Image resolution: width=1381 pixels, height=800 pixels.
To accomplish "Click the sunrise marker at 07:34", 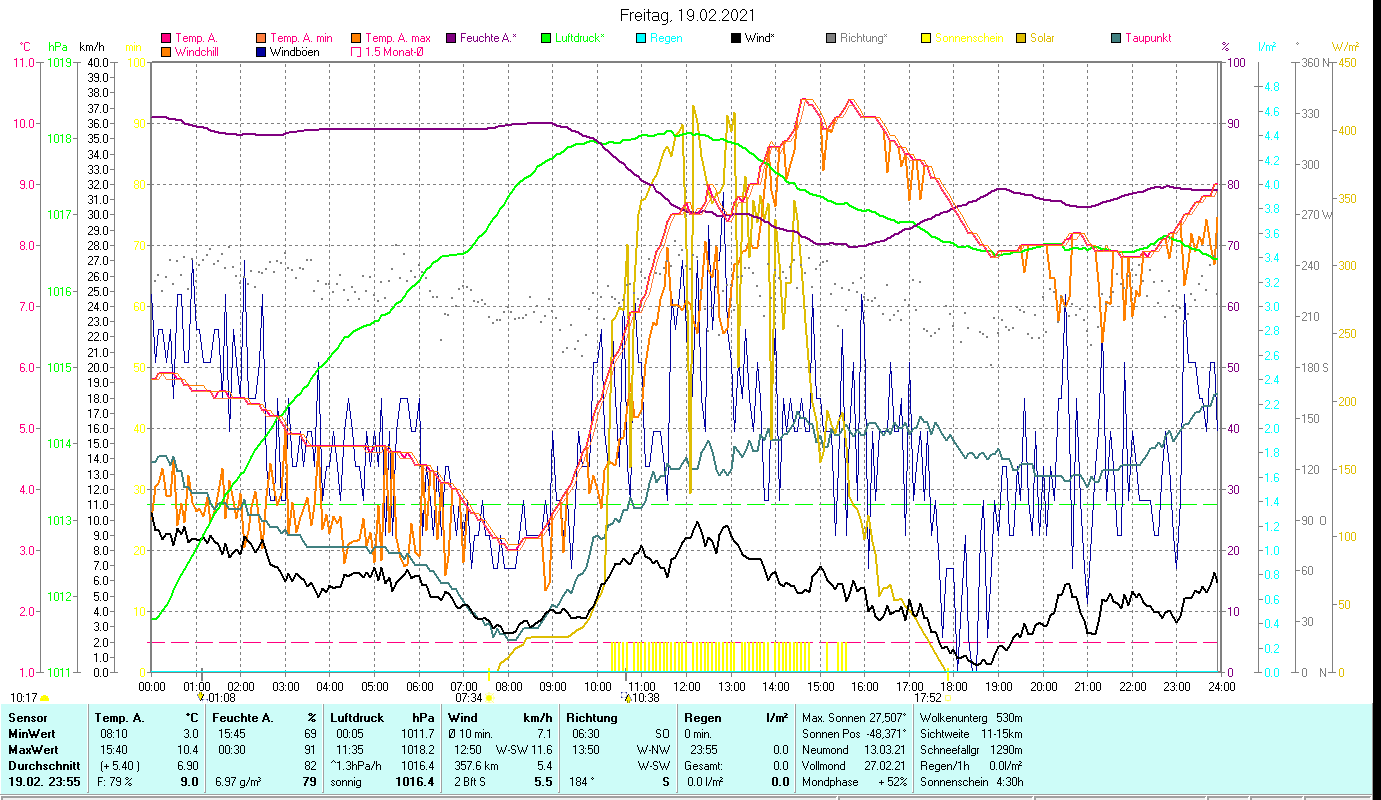I will pos(490,697).
